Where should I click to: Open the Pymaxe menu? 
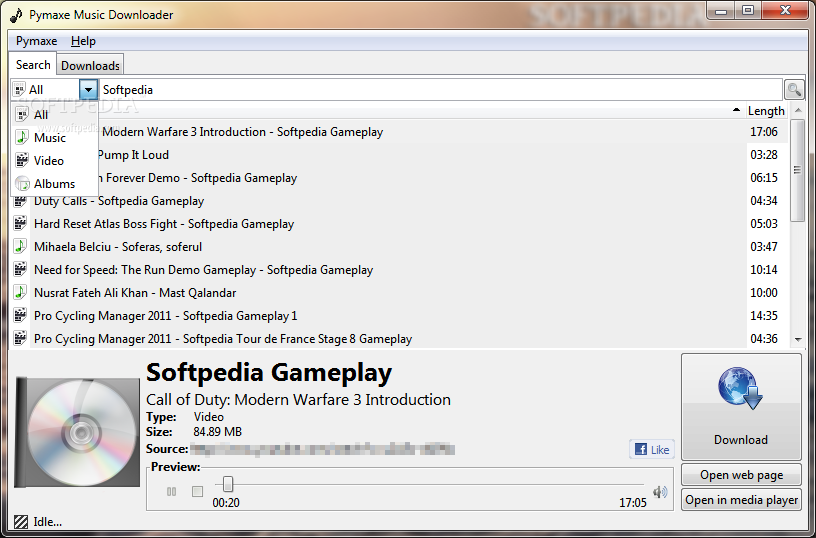coord(36,41)
